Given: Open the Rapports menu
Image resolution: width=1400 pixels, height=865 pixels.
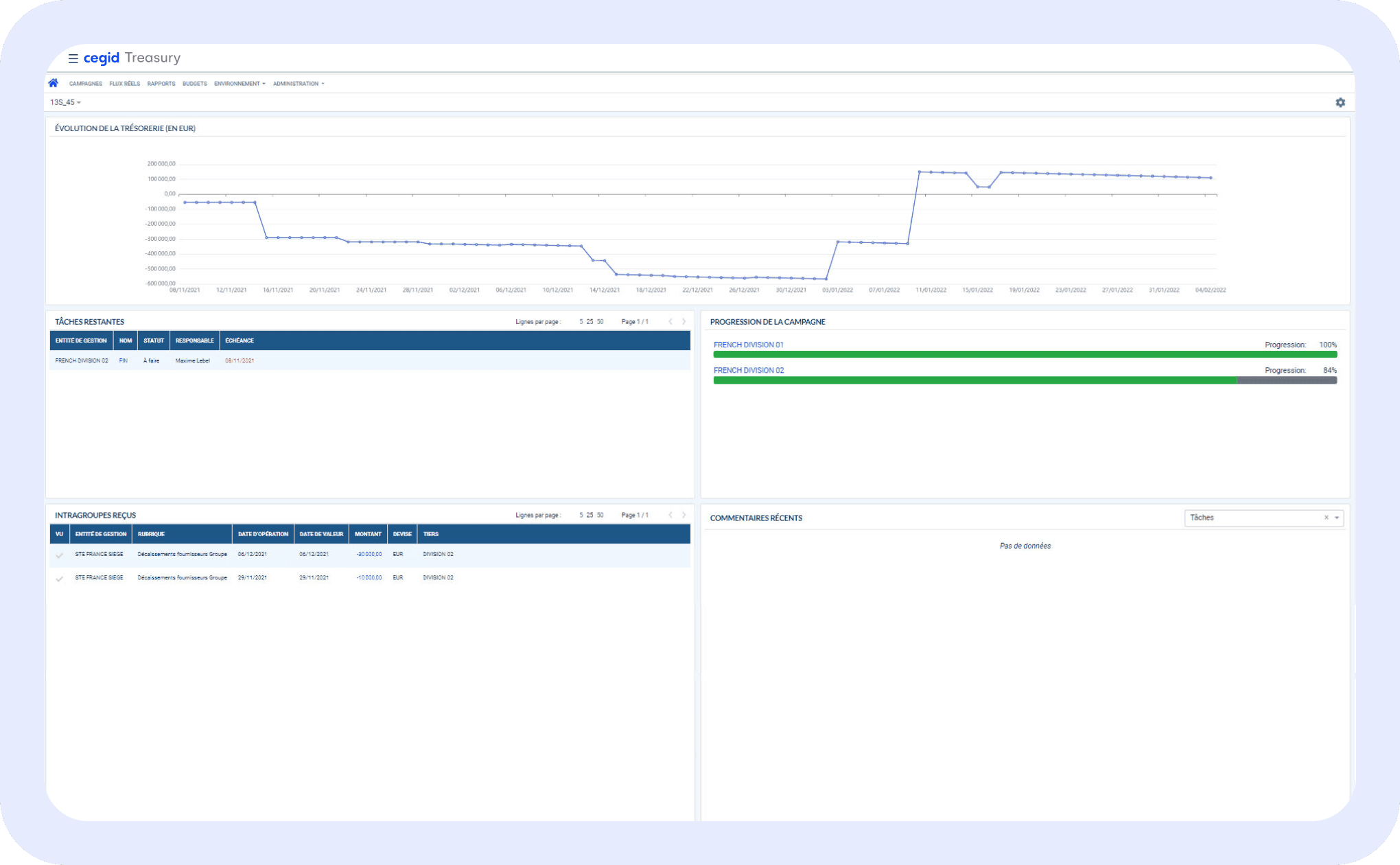Looking at the screenshot, I should 161,84.
